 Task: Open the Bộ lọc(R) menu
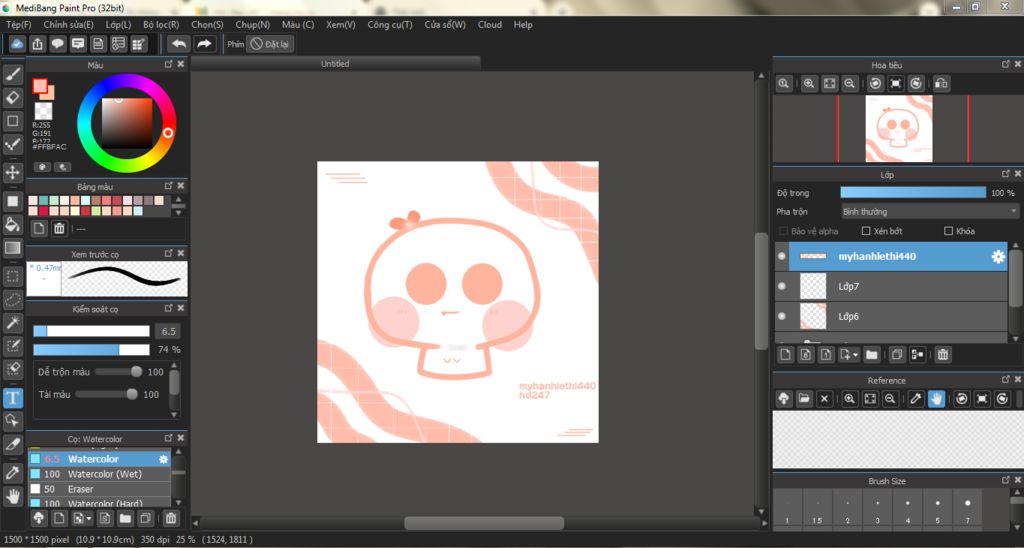click(x=161, y=24)
